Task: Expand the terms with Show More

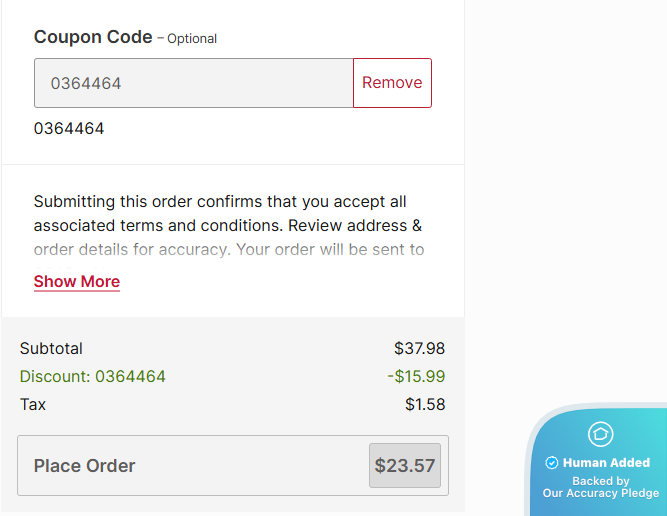Action: [77, 282]
